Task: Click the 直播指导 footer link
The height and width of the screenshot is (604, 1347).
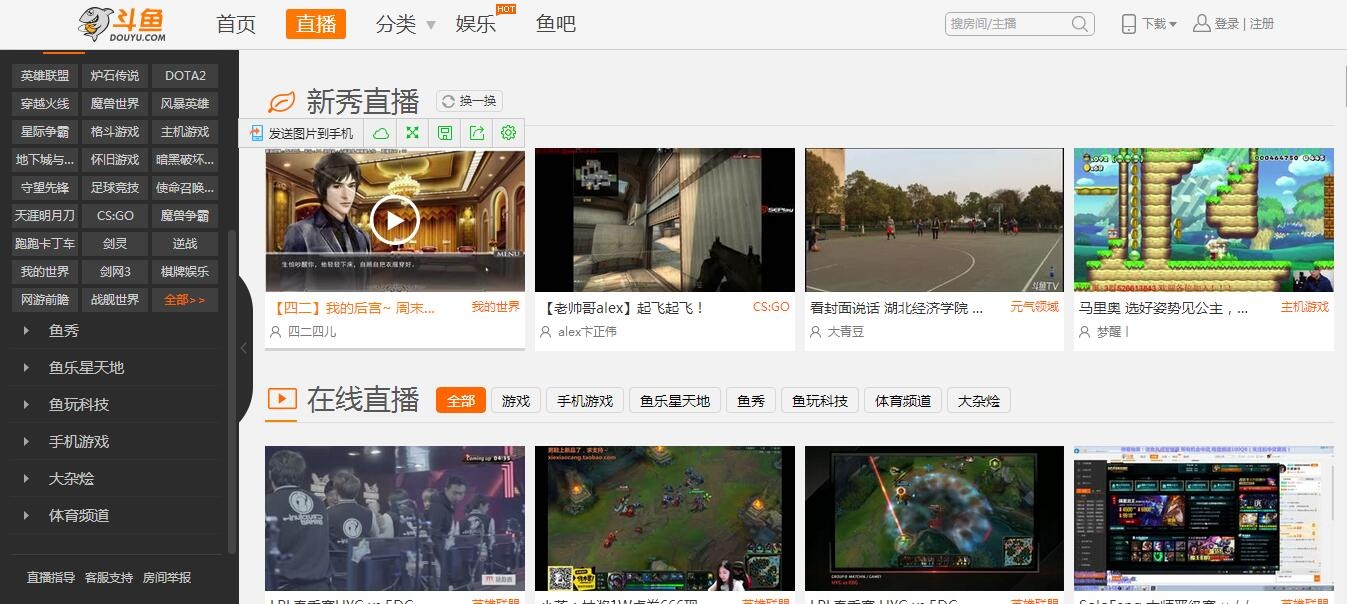Action: (x=51, y=578)
